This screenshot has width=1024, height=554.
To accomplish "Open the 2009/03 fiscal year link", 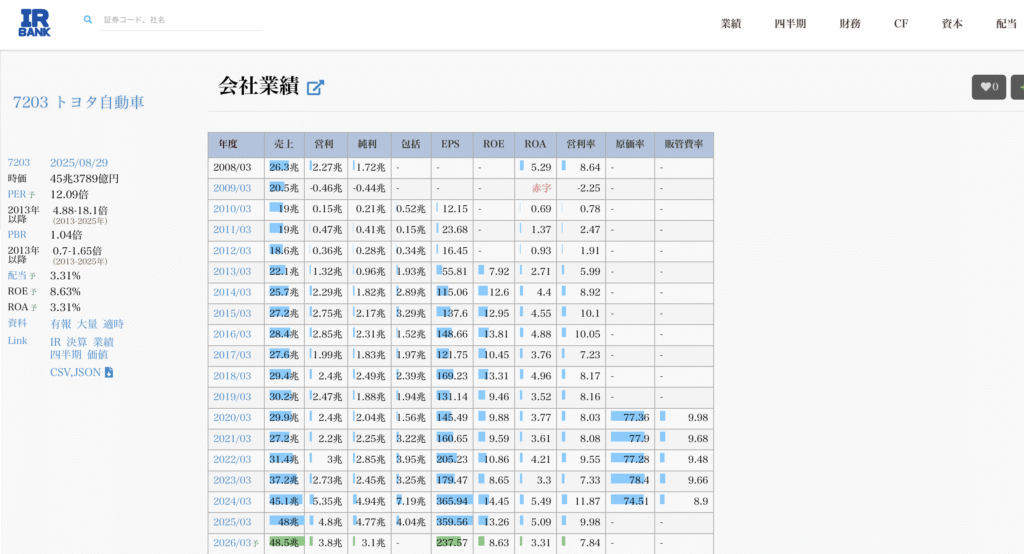I will [232, 188].
